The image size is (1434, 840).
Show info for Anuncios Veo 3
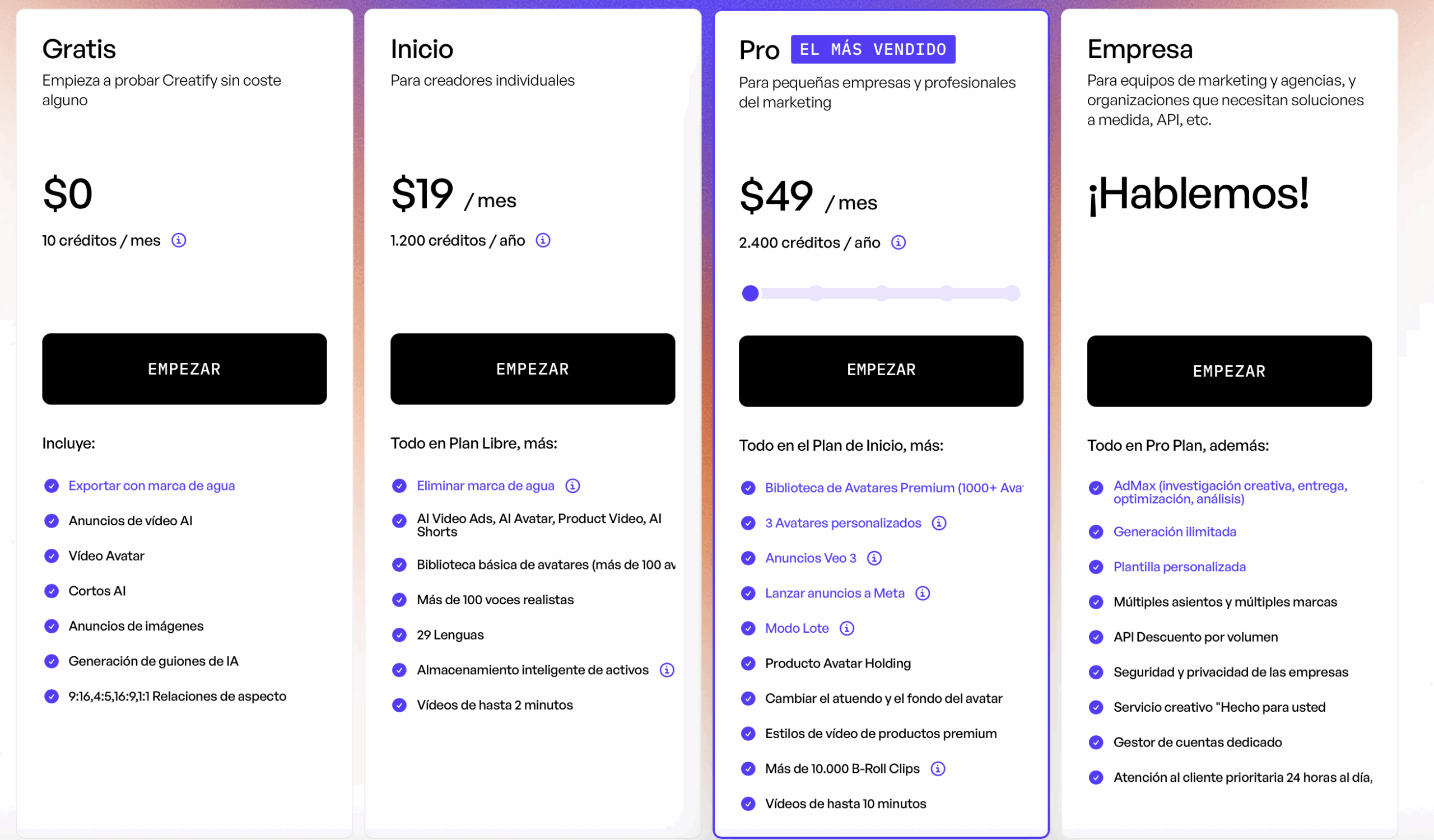(x=874, y=558)
